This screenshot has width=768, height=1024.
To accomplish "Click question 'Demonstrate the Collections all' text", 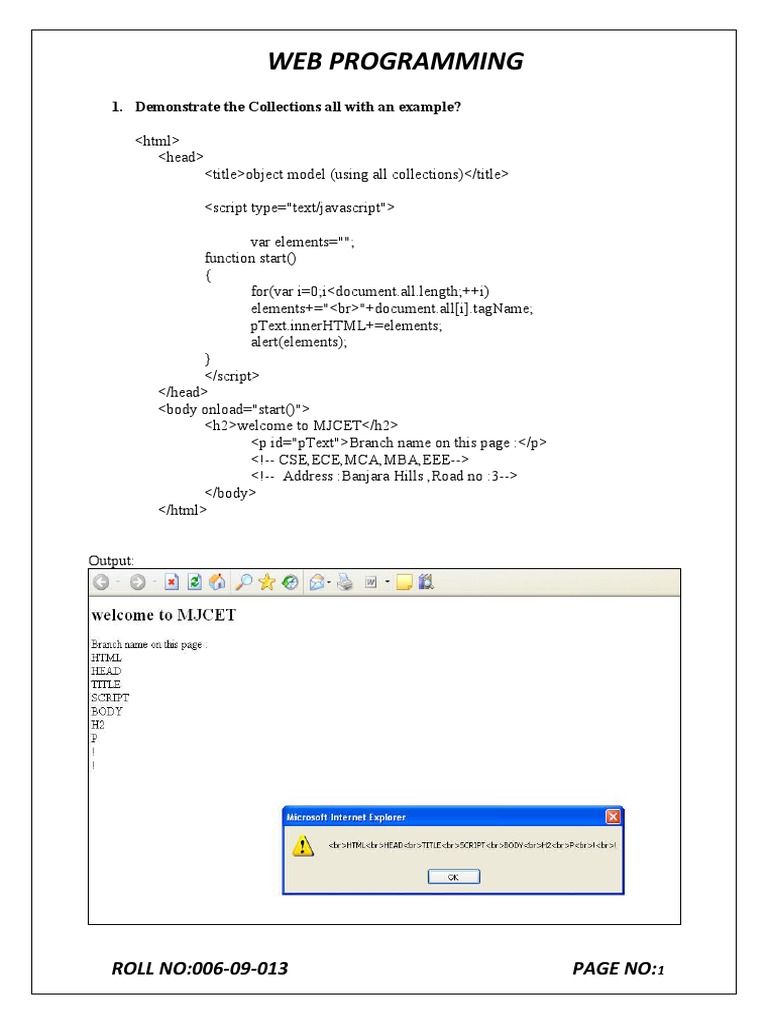I will click(298, 107).
